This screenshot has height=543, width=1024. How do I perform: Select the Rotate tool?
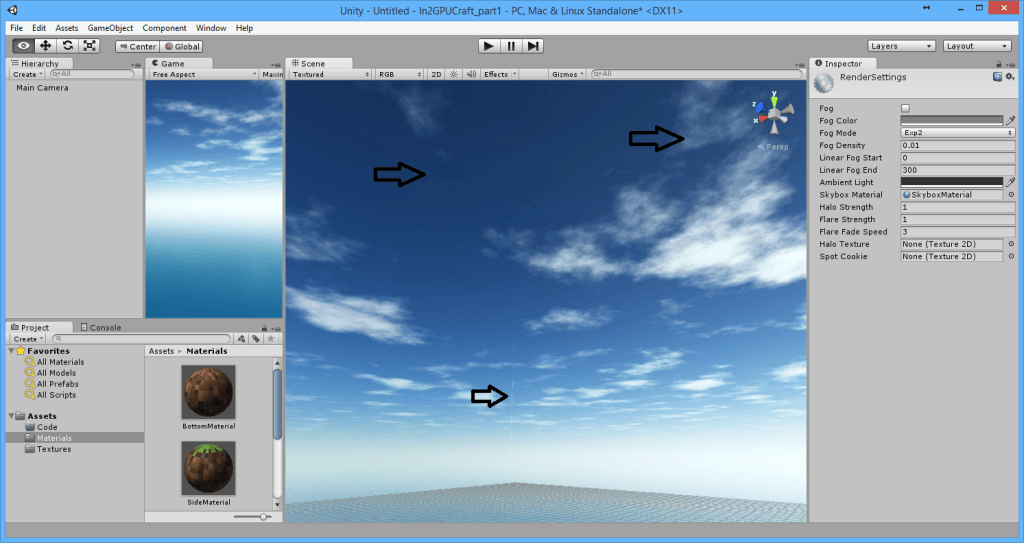coord(67,46)
